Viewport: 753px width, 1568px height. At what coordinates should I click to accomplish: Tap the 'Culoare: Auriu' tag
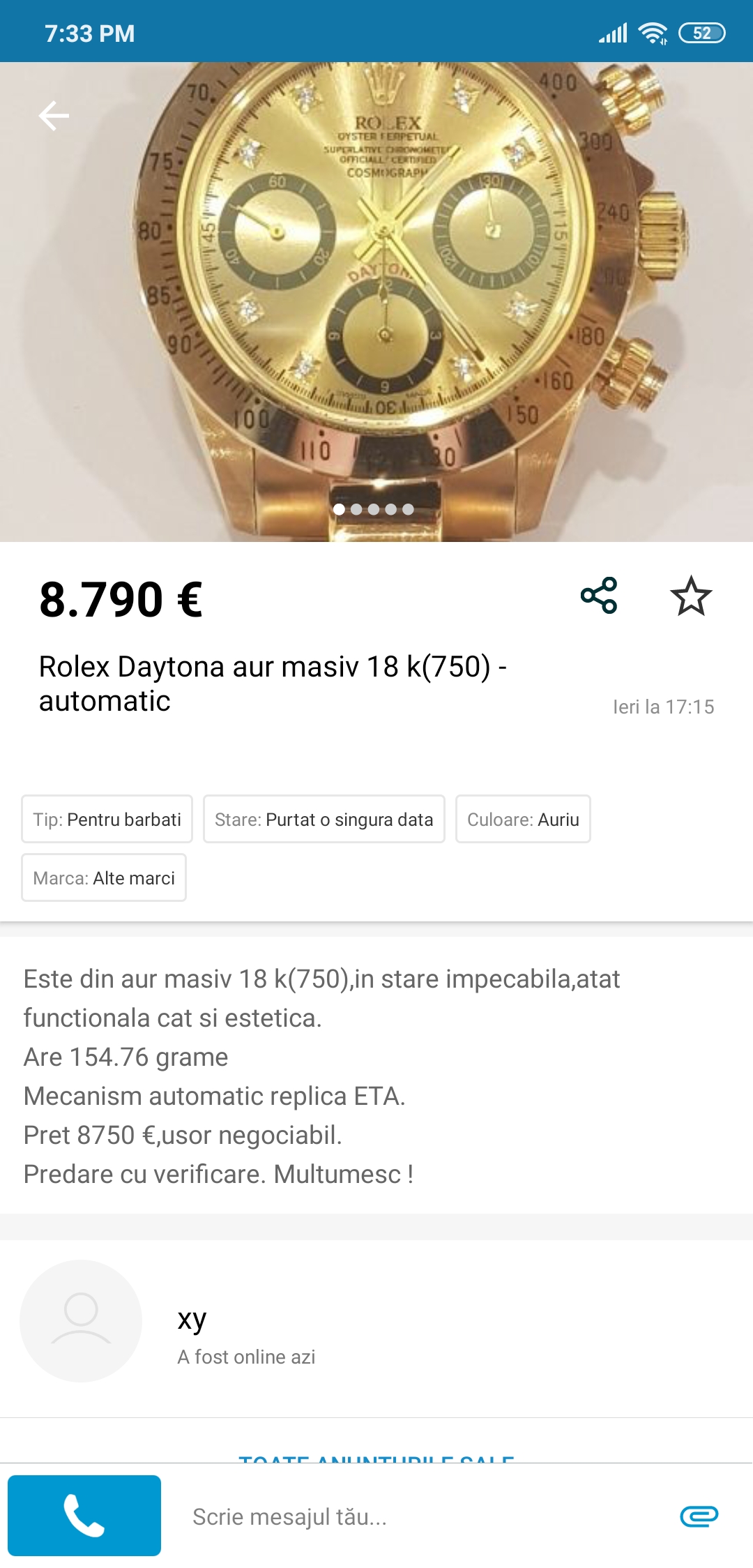[x=523, y=819]
